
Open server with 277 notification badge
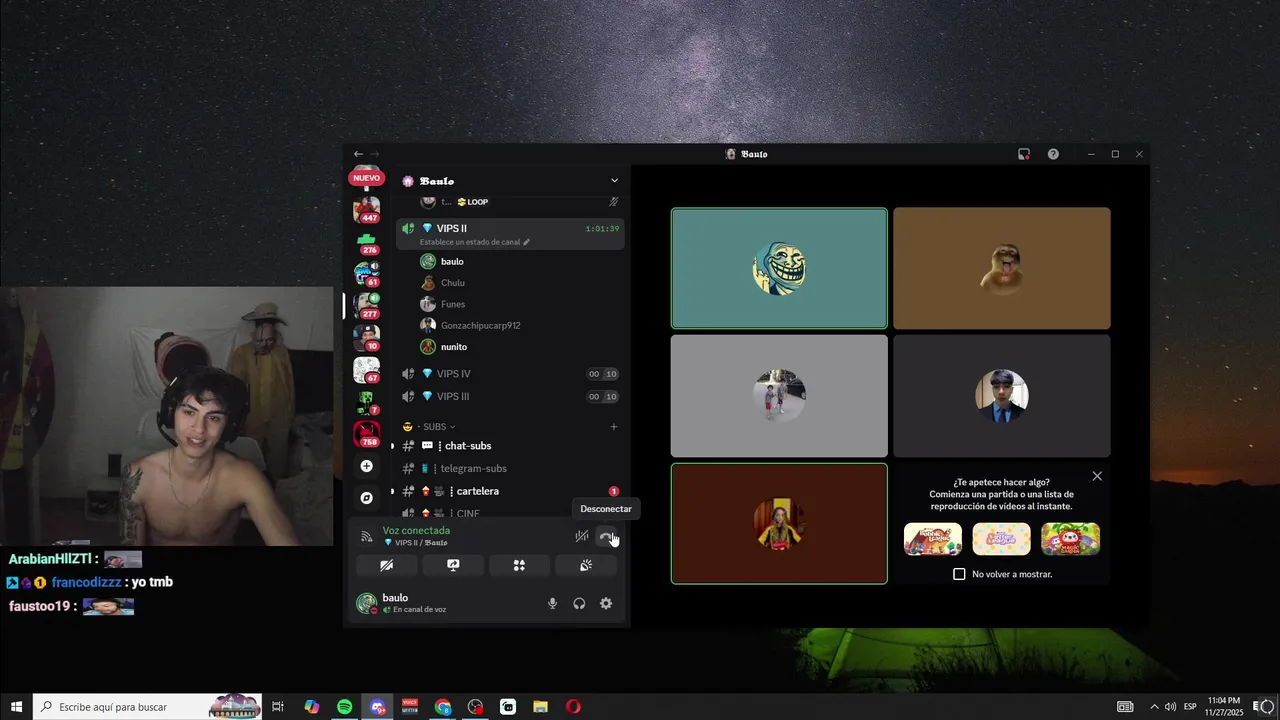tap(367, 305)
